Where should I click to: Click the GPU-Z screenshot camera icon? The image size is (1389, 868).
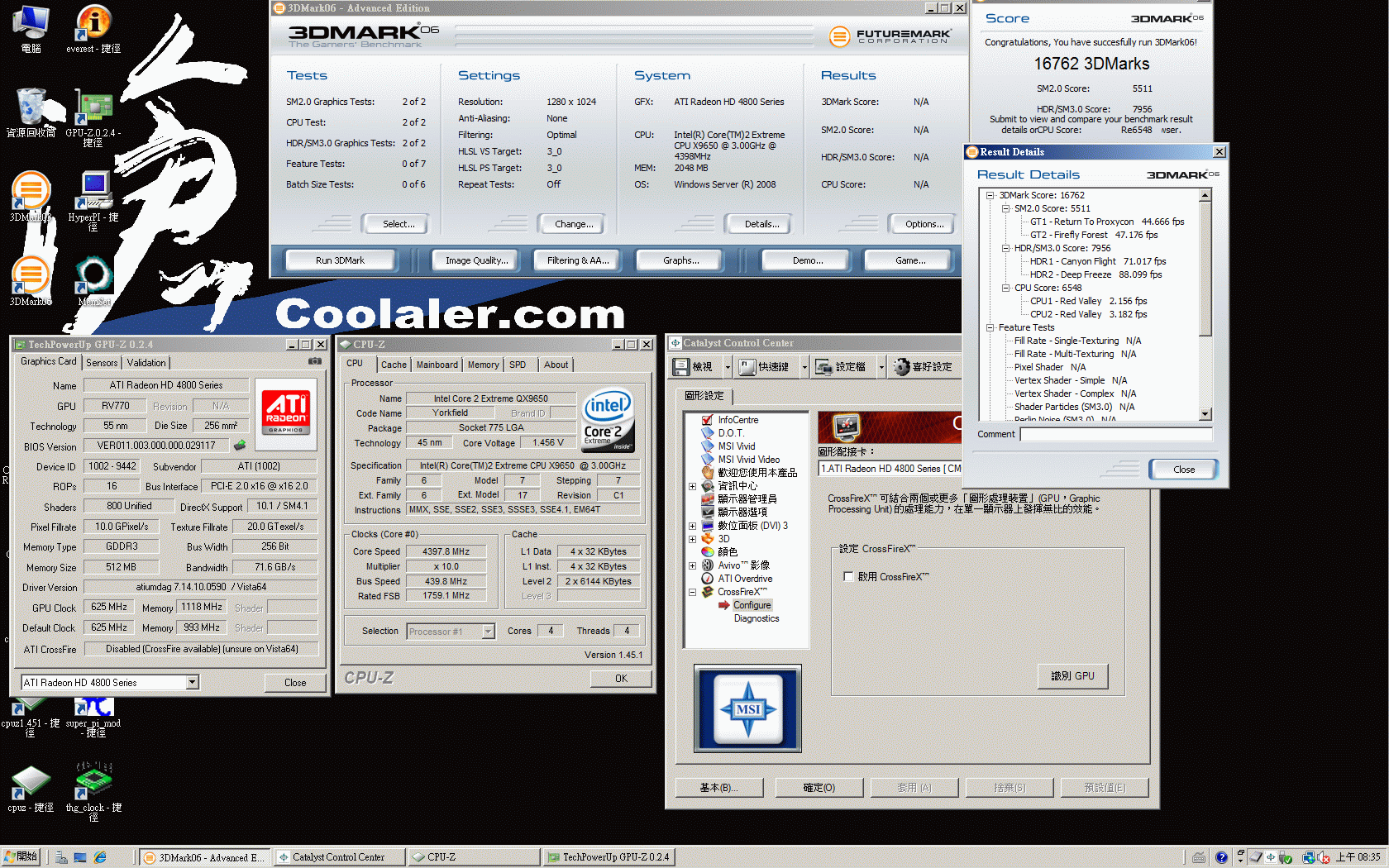pyautogui.click(x=315, y=361)
